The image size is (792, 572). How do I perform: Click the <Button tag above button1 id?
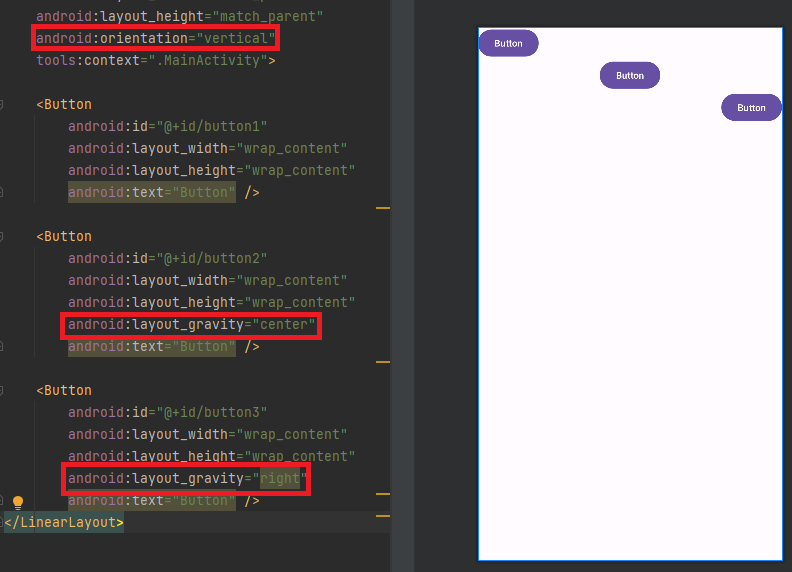[64, 105]
